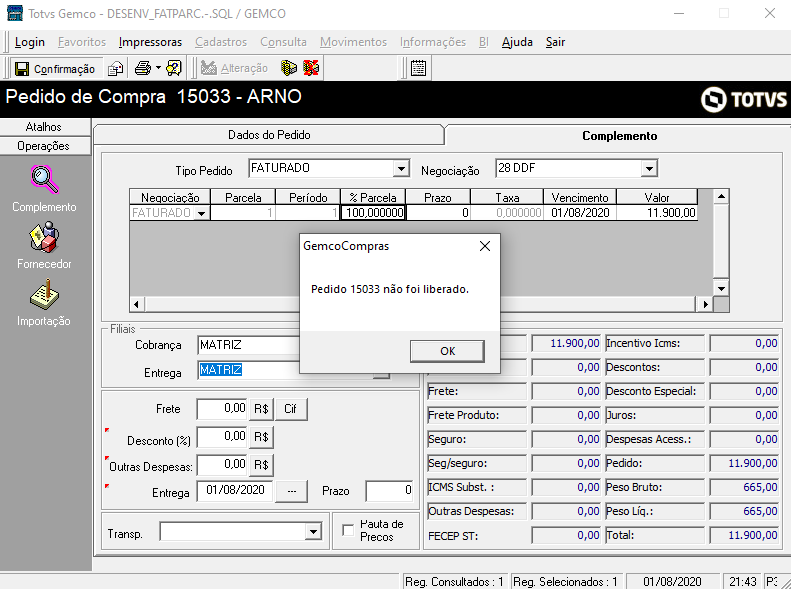791x589 pixels.
Task: Expand the Negociação 28 DDF dropdown
Action: pyautogui.click(x=649, y=168)
